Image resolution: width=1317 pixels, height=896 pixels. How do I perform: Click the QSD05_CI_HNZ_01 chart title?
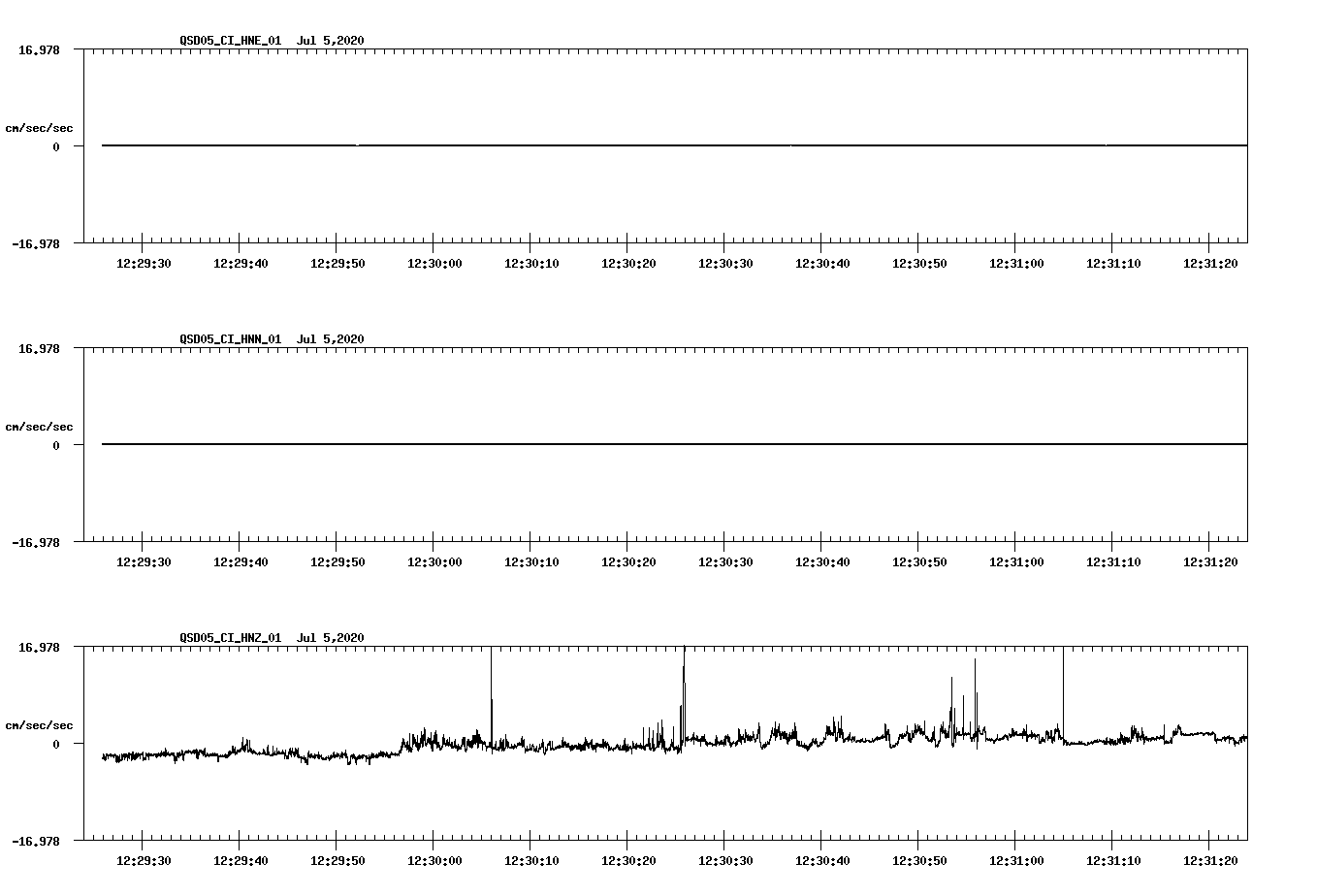[272, 638]
